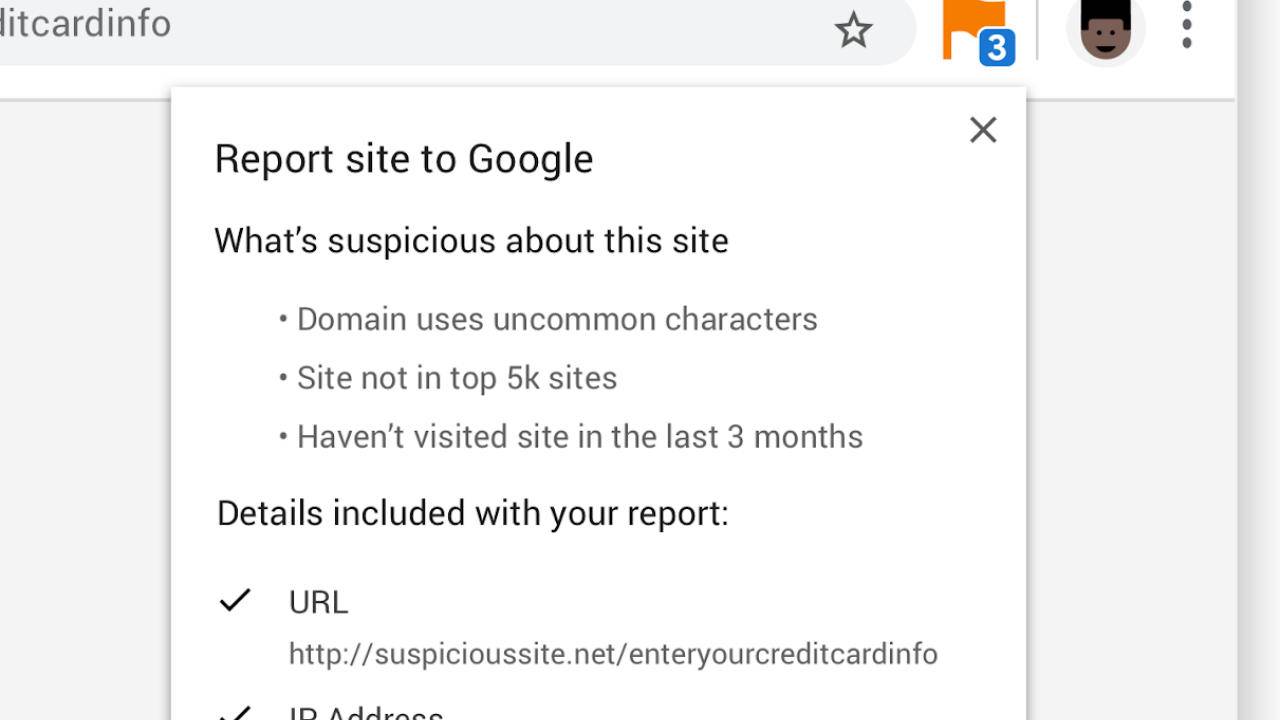
Task: Open the Chrome profile avatar
Action: pos(1106,29)
